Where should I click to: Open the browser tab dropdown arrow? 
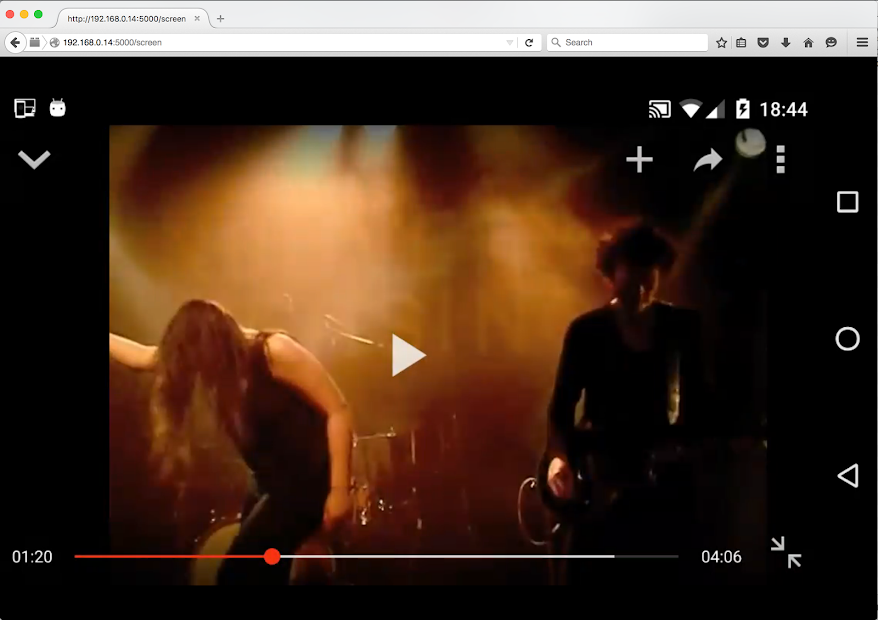point(510,42)
